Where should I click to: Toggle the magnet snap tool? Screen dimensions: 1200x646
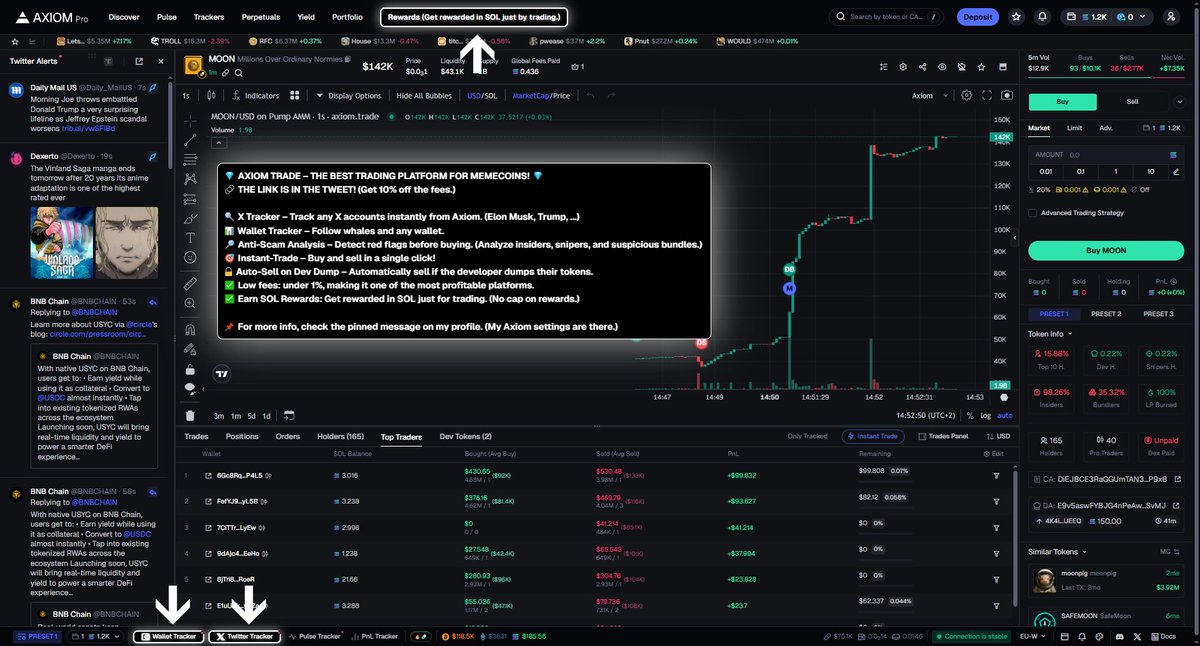click(x=191, y=329)
